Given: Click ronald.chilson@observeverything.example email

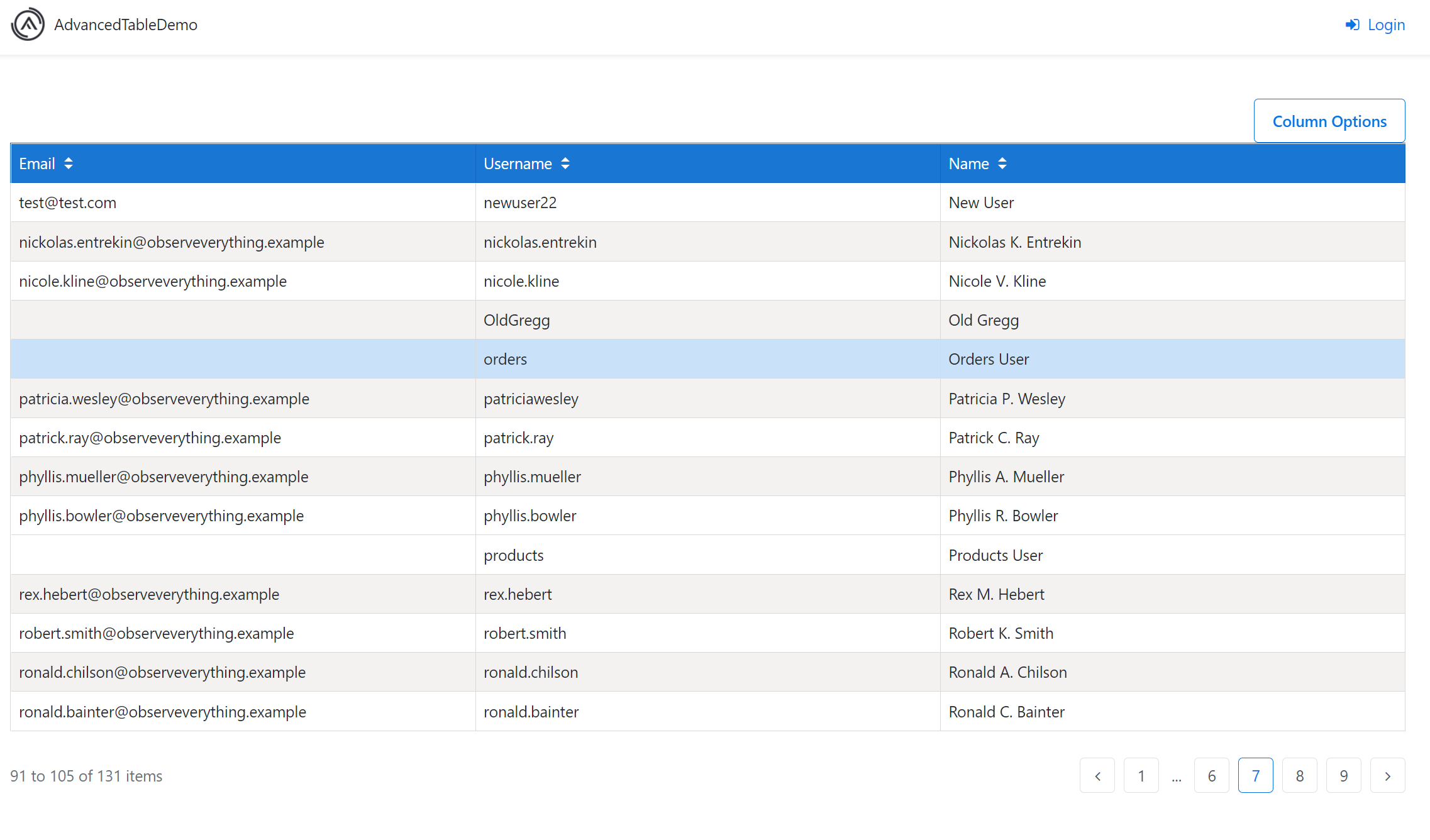Looking at the screenshot, I should (162, 672).
